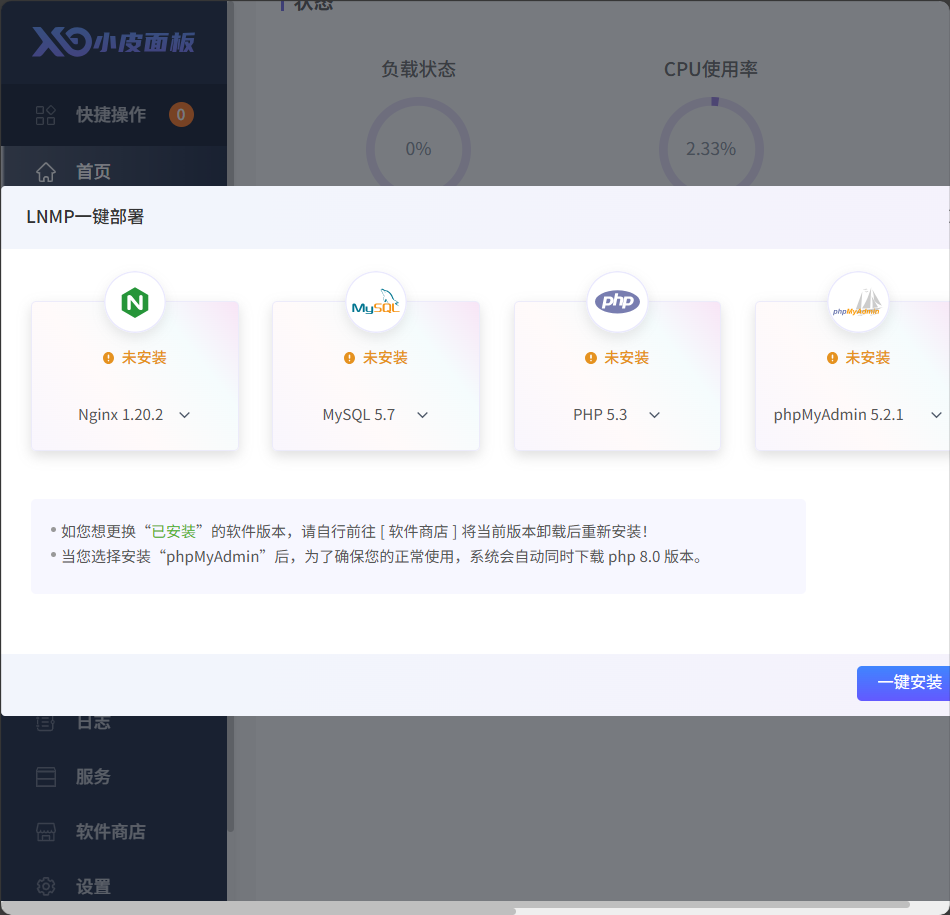
Task: Open the phpMyAdmin 5.2.1 version dropdown
Action: 857,415
